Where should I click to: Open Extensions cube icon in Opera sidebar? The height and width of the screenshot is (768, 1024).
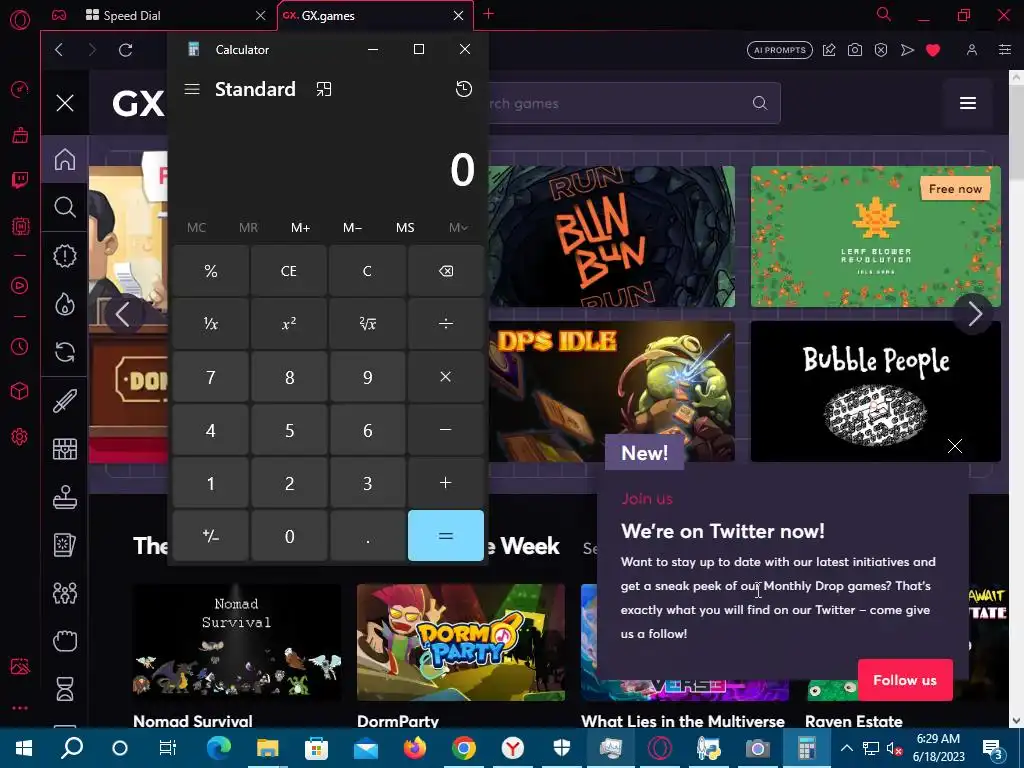click(x=20, y=391)
